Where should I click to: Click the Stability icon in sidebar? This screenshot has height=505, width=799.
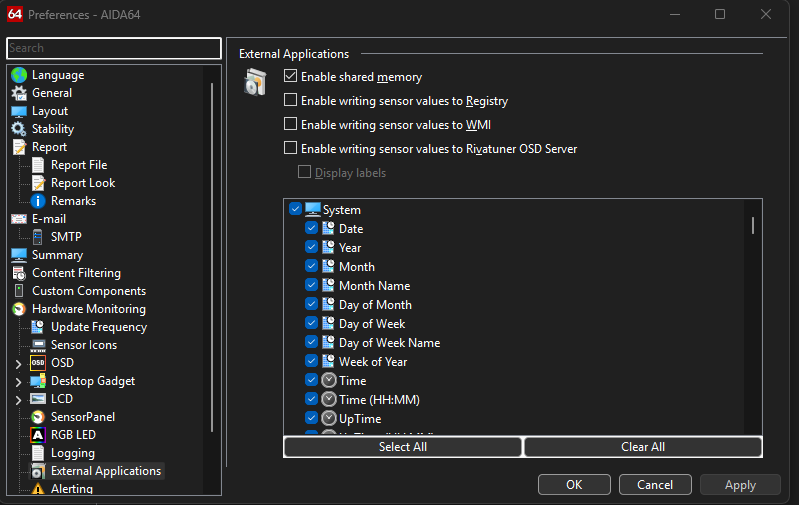click(19, 129)
